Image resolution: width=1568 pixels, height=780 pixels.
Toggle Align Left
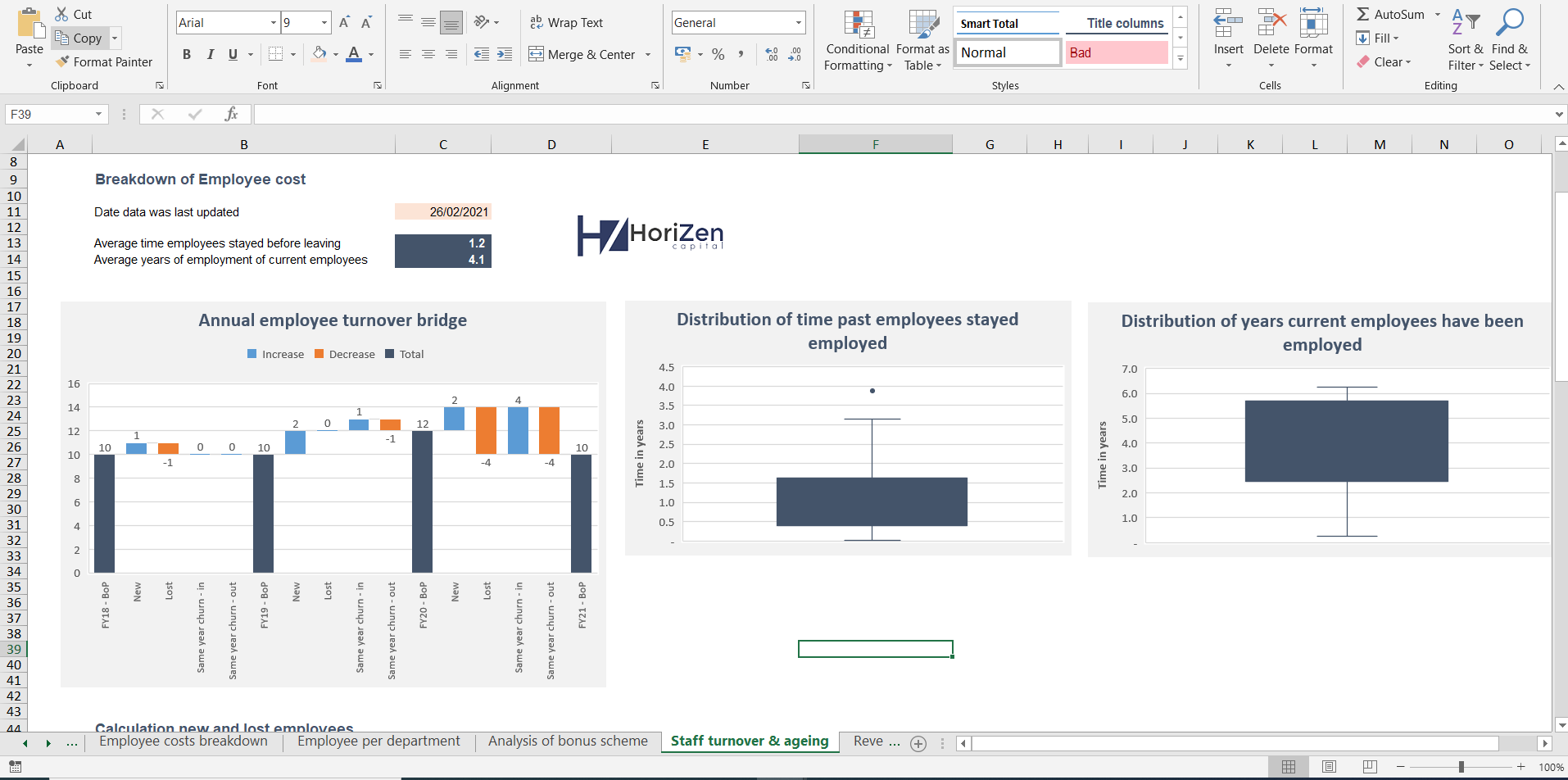click(x=405, y=54)
